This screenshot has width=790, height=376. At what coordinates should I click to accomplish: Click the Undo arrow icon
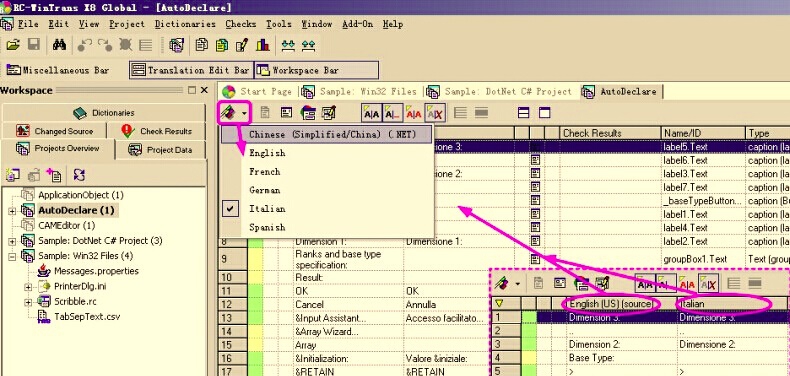[84, 45]
